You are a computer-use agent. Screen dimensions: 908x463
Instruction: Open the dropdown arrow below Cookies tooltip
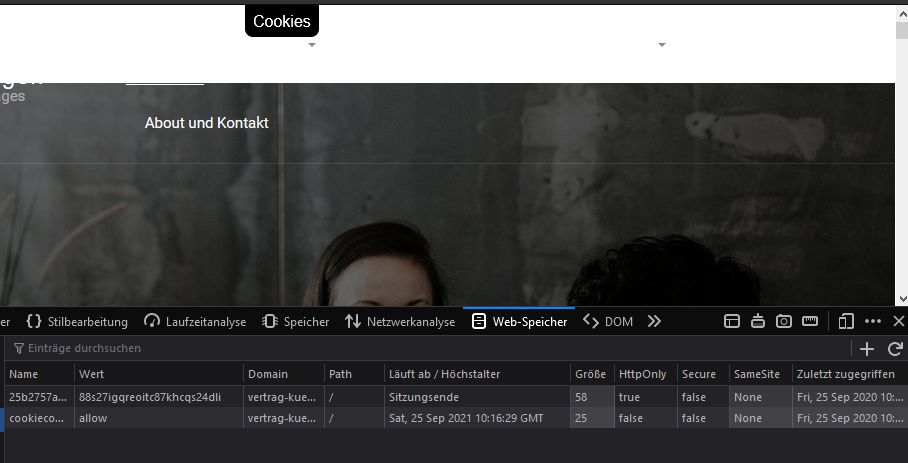[312, 45]
